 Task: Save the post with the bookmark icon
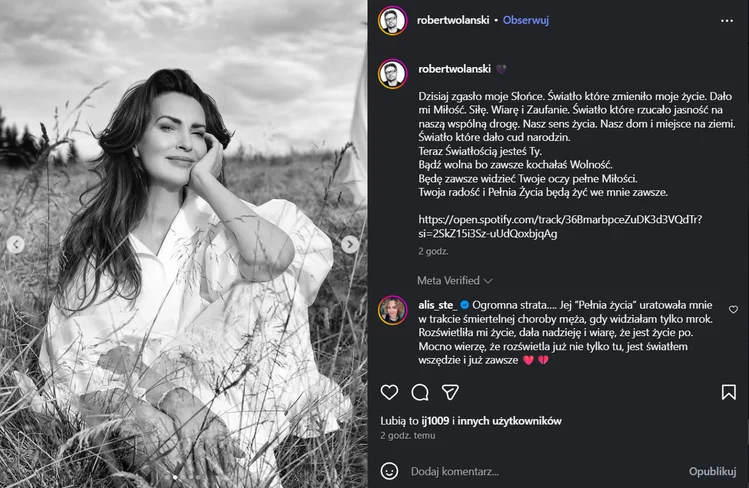(x=728, y=392)
